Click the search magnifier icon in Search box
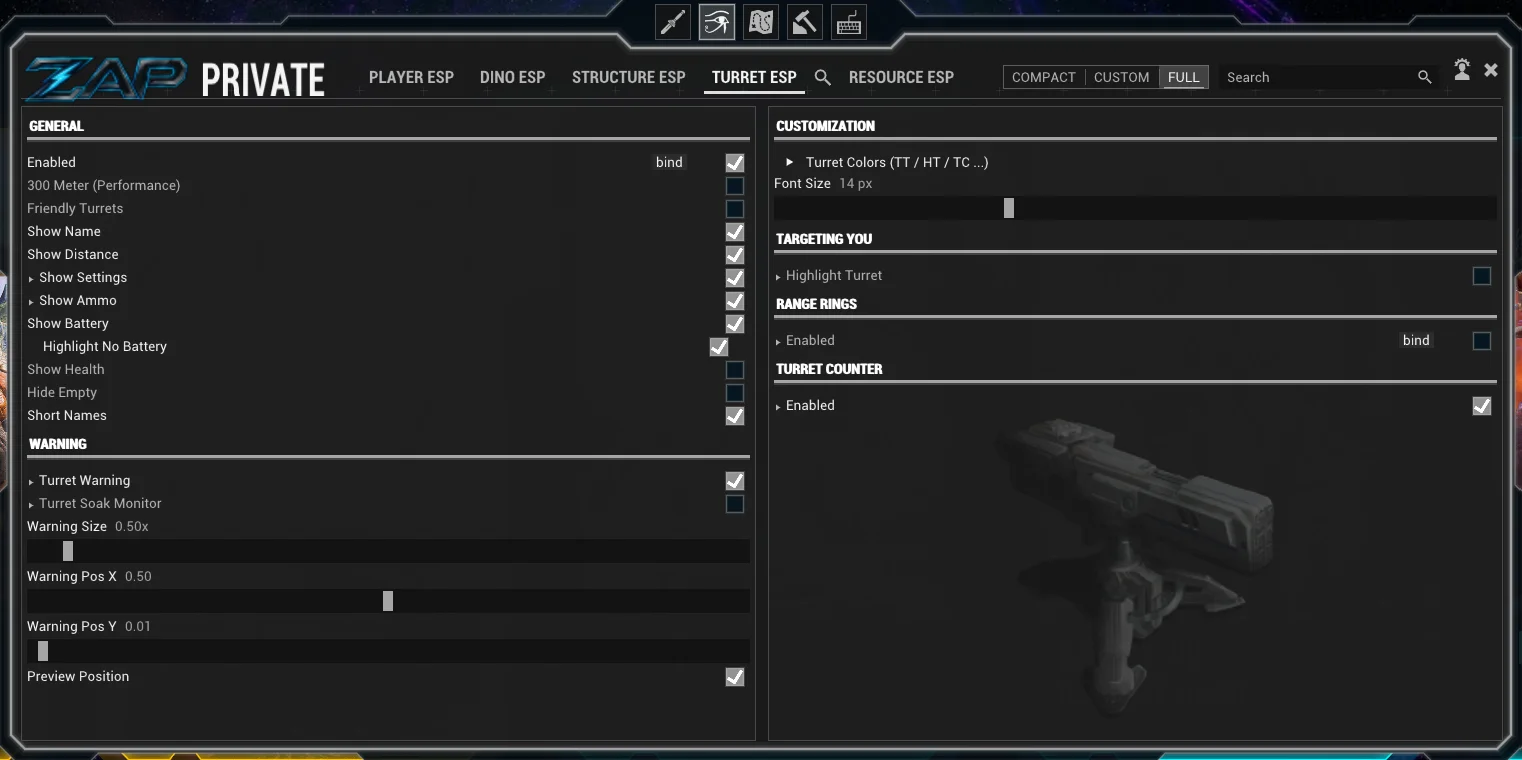Viewport: 1522px width, 760px height. pos(1425,77)
